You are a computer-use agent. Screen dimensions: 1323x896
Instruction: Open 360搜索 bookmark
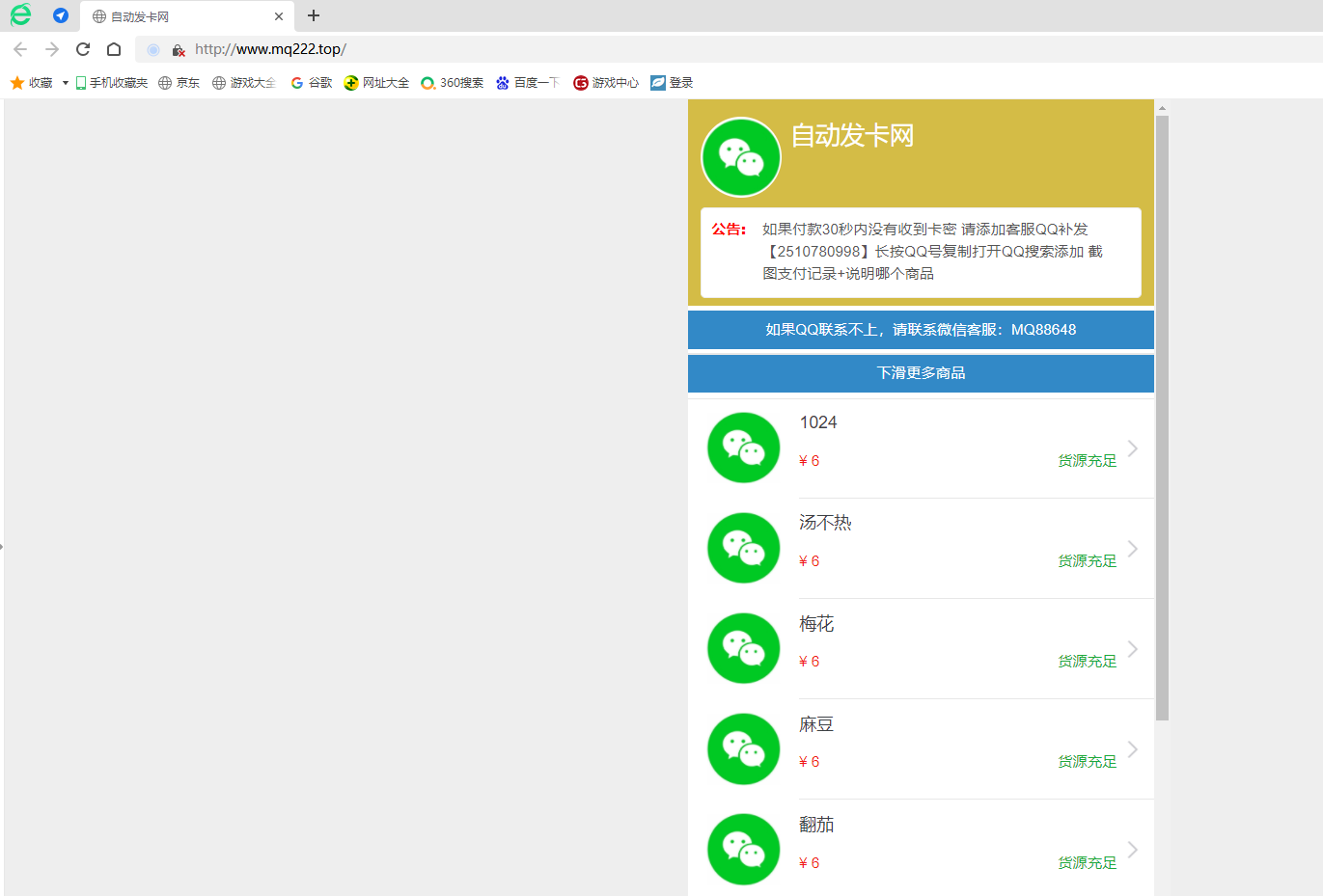coord(453,83)
